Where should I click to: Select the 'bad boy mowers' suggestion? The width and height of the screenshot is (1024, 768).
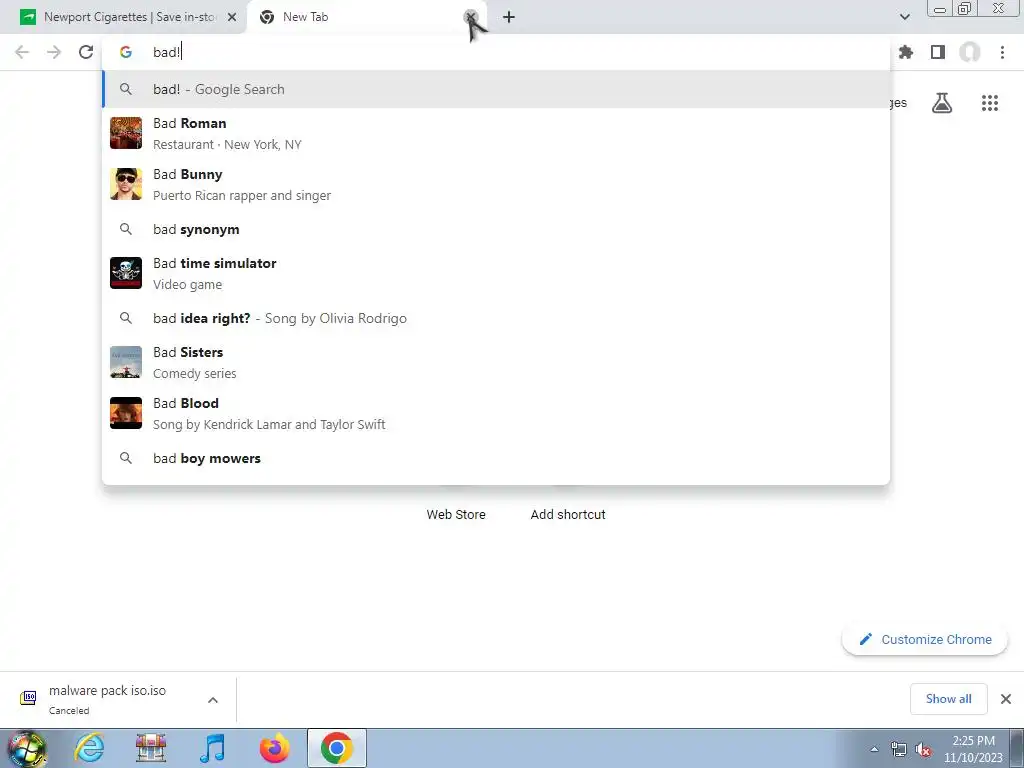[496, 458]
